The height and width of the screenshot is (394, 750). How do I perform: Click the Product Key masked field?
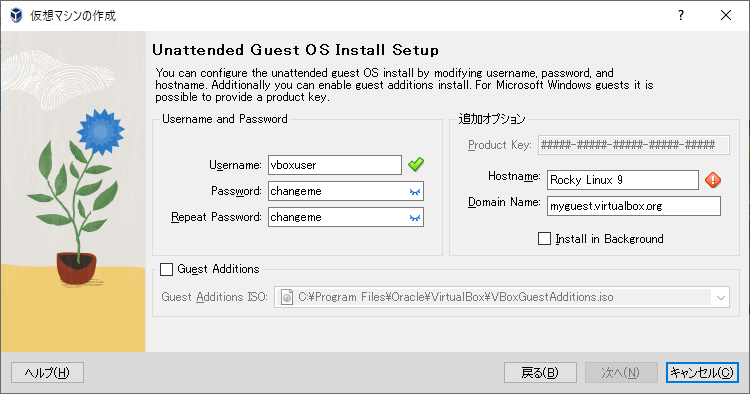tap(634, 145)
